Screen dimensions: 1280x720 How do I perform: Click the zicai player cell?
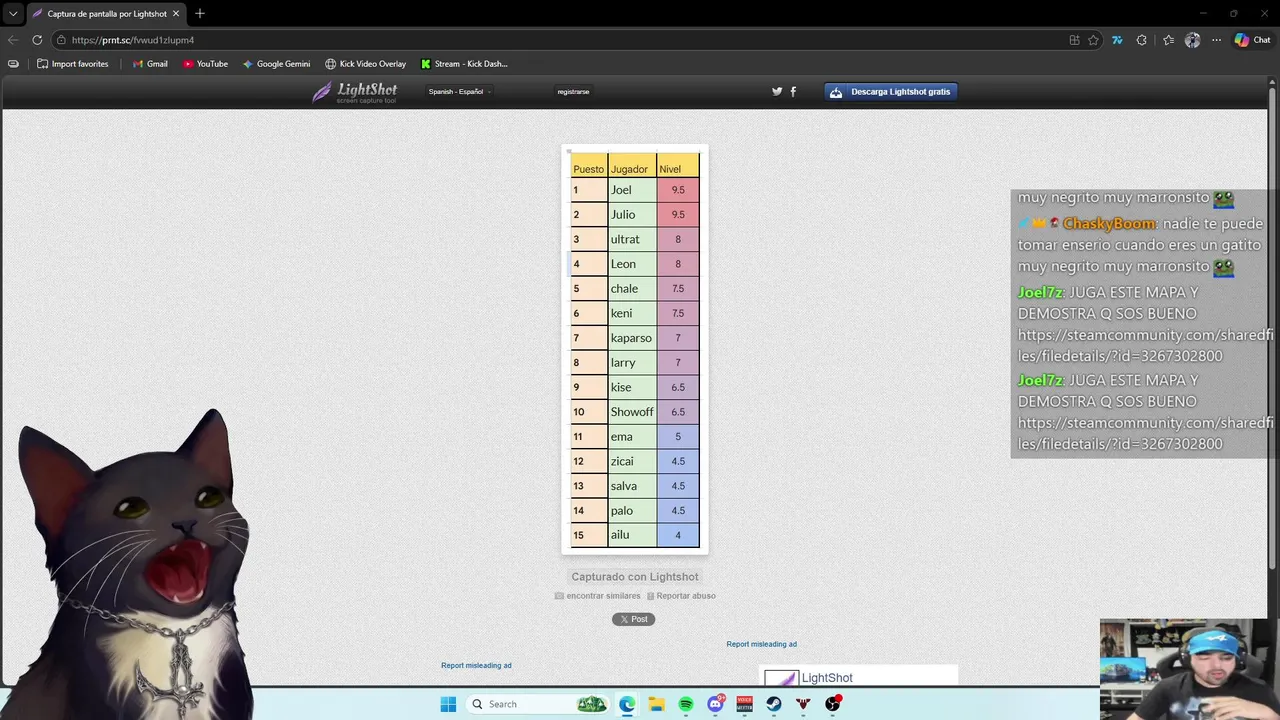click(632, 461)
